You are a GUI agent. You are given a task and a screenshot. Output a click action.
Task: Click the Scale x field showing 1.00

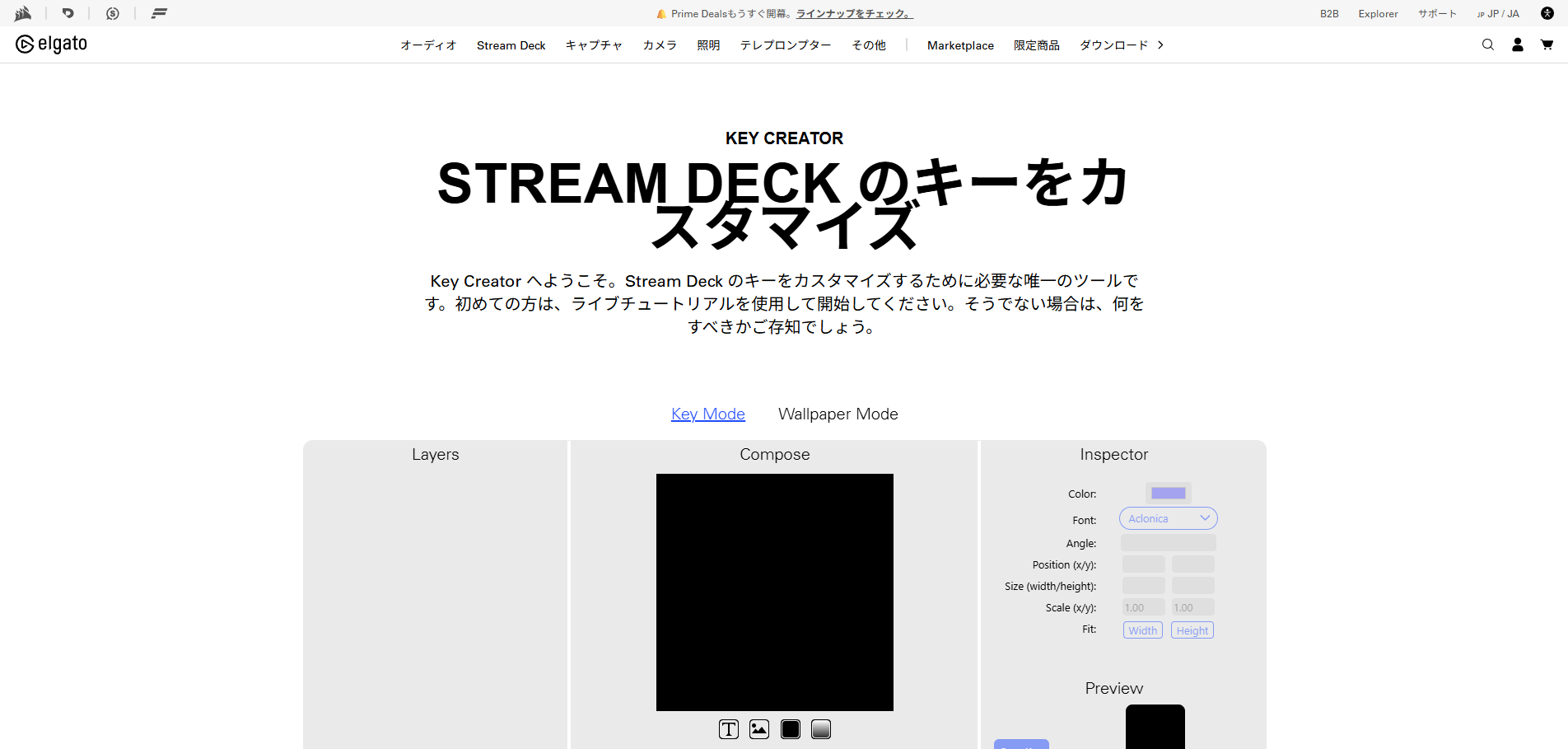pos(1144,607)
